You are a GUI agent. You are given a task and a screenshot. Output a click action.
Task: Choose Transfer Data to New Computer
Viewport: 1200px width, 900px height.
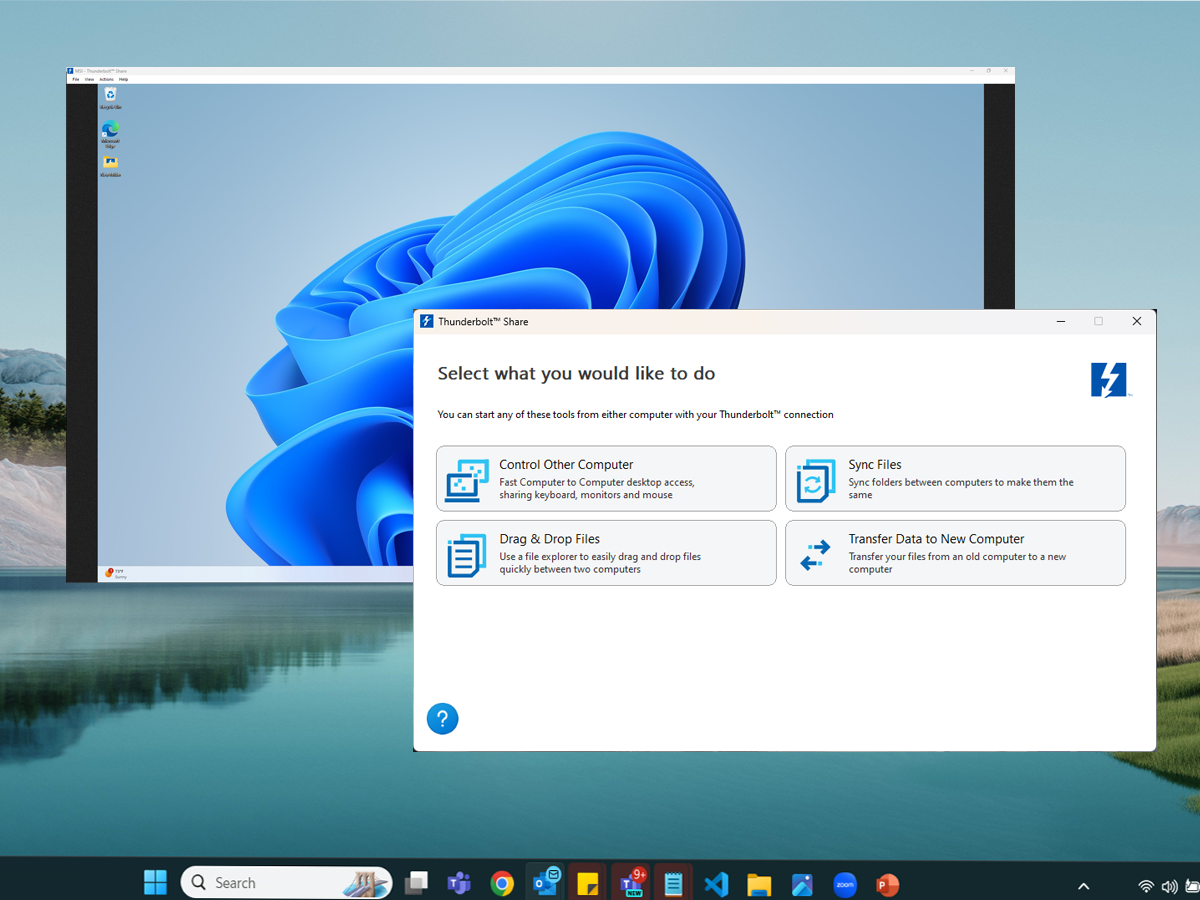pos(955,553)
